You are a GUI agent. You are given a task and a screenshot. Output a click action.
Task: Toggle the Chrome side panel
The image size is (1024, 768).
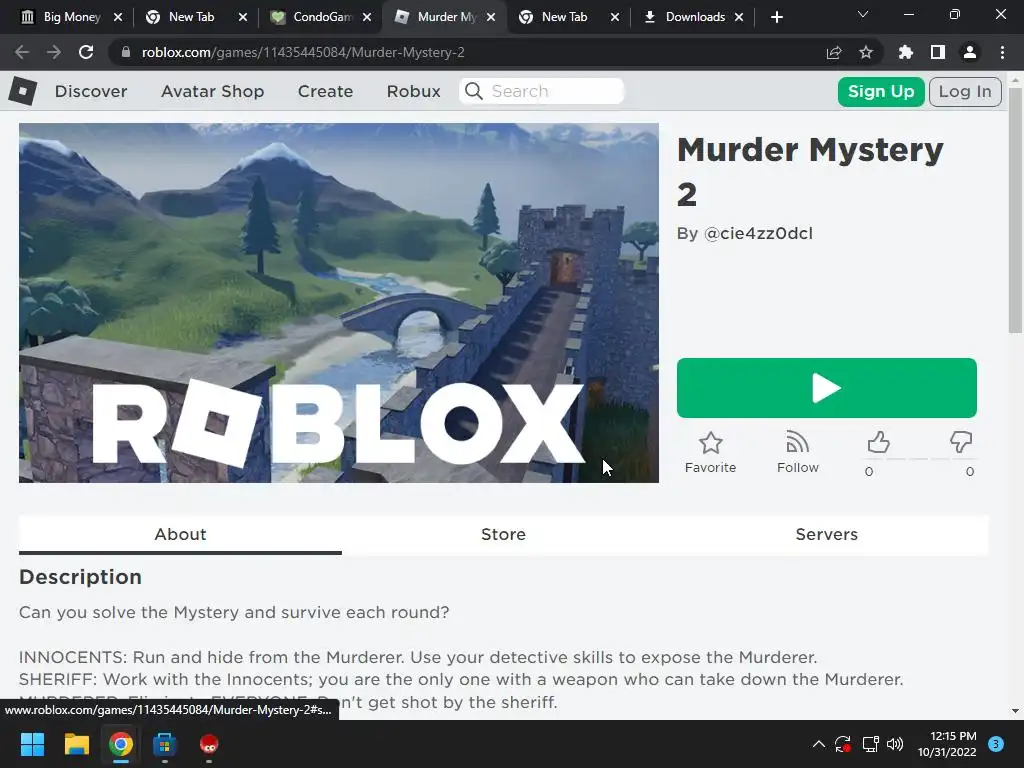(938, 52)
